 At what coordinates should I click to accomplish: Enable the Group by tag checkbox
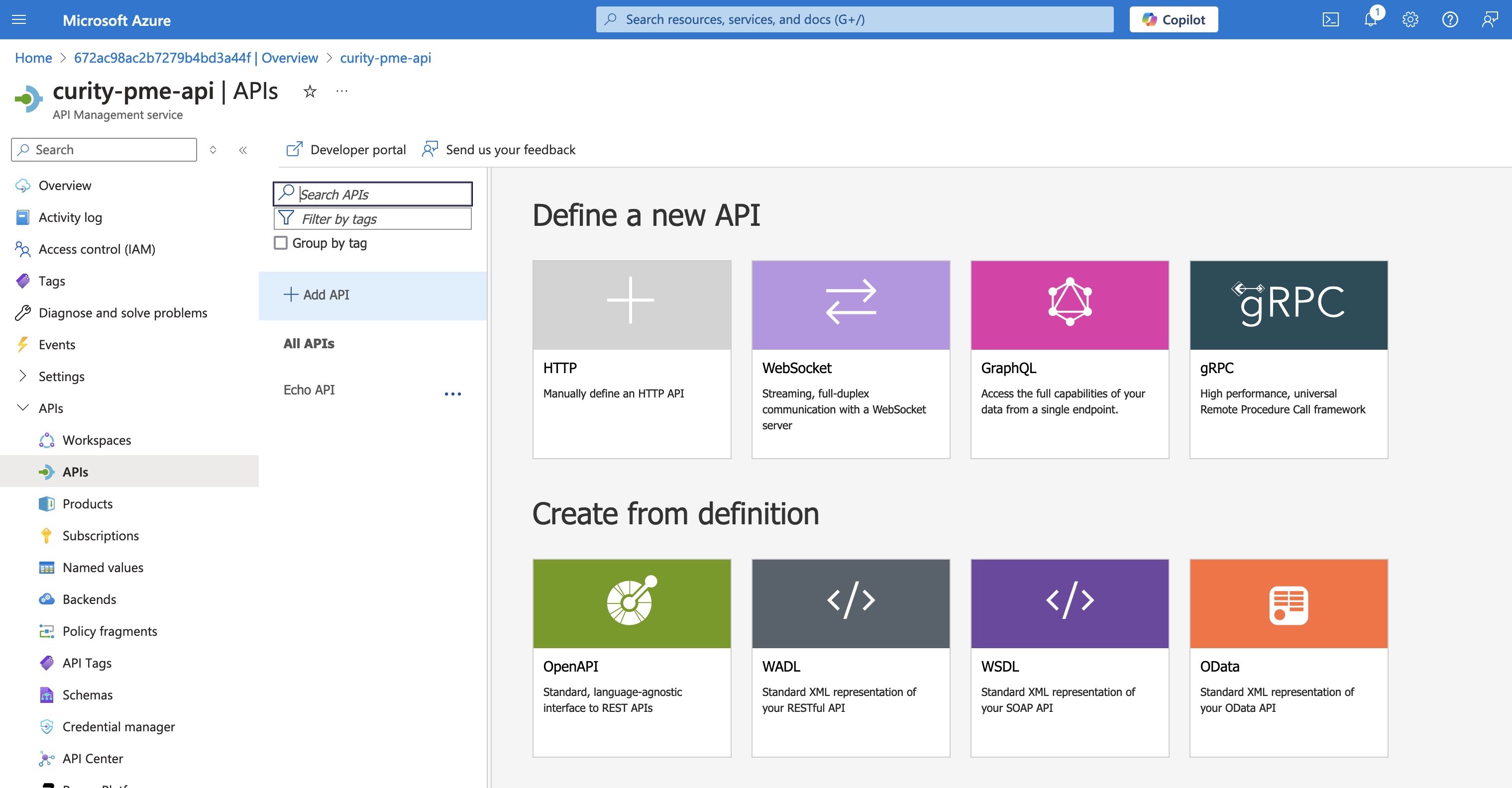pyautogui.click(x=280, y=242)
